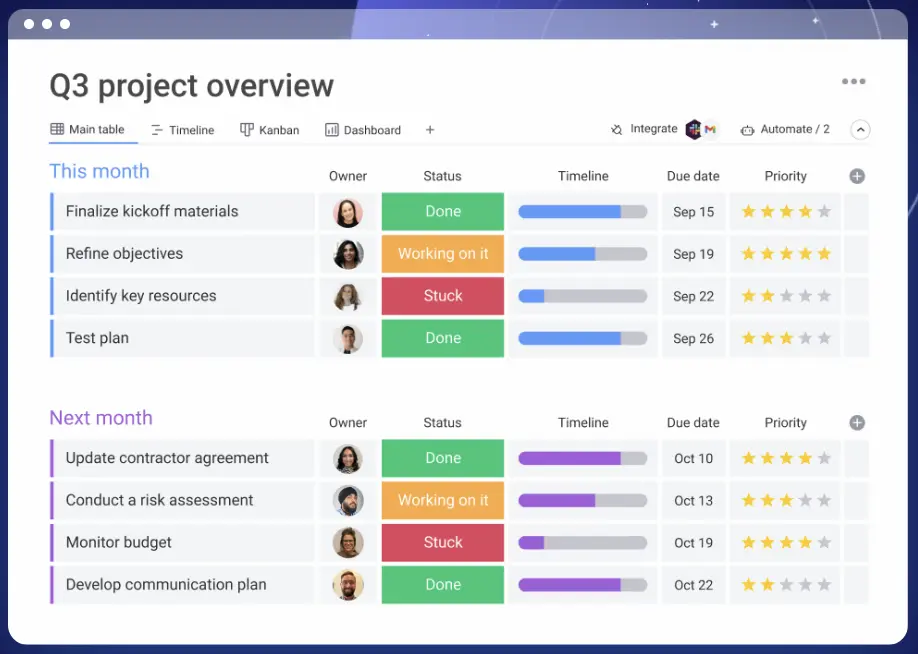Screen dimensions: 918x654
Task: Click fourth priority star for Test plan
Action: 805,338
